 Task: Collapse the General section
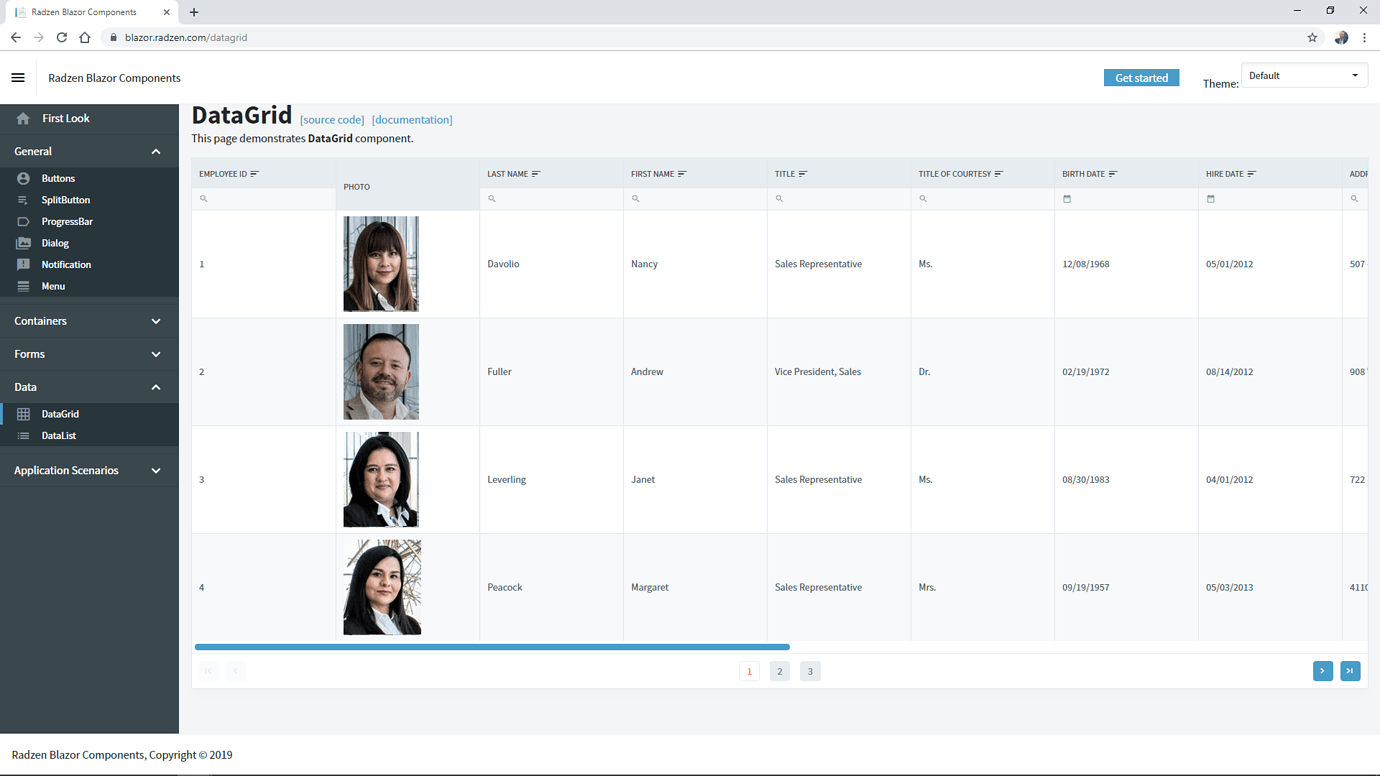156,152
